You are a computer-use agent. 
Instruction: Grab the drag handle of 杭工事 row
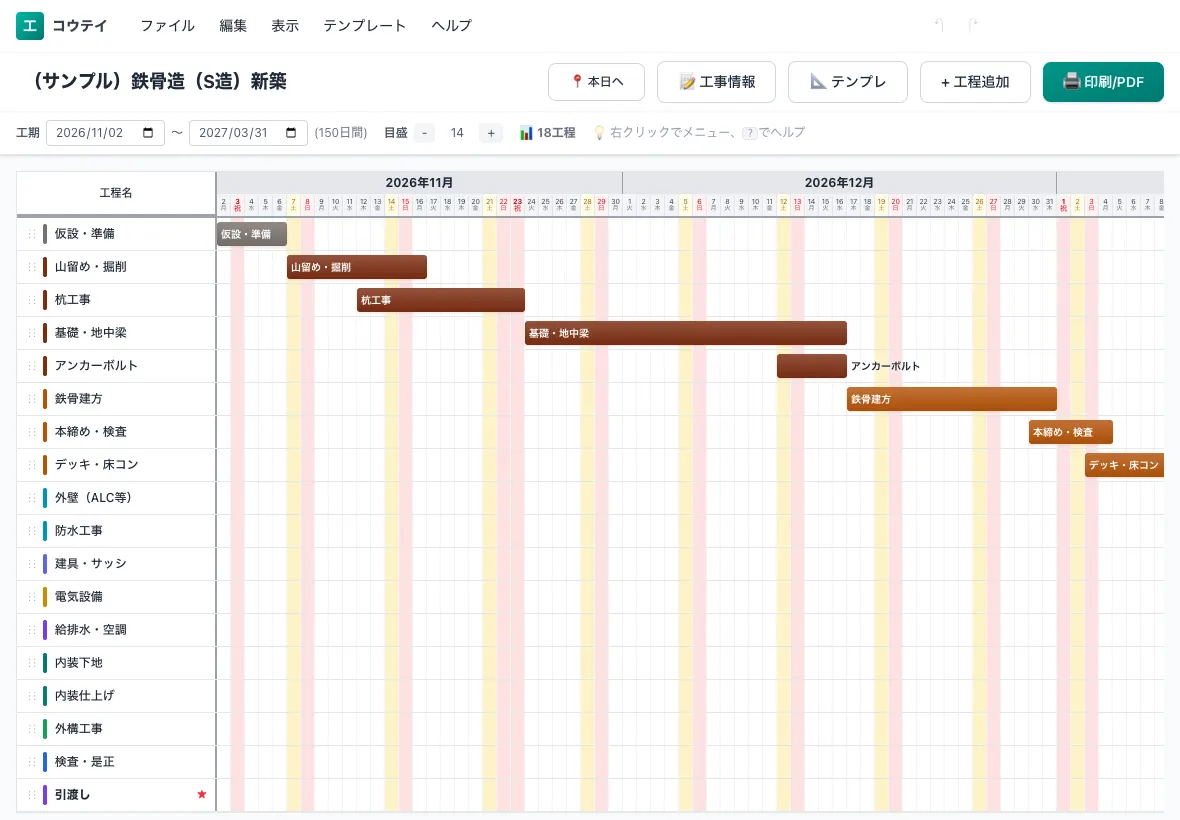pos(32,300)
